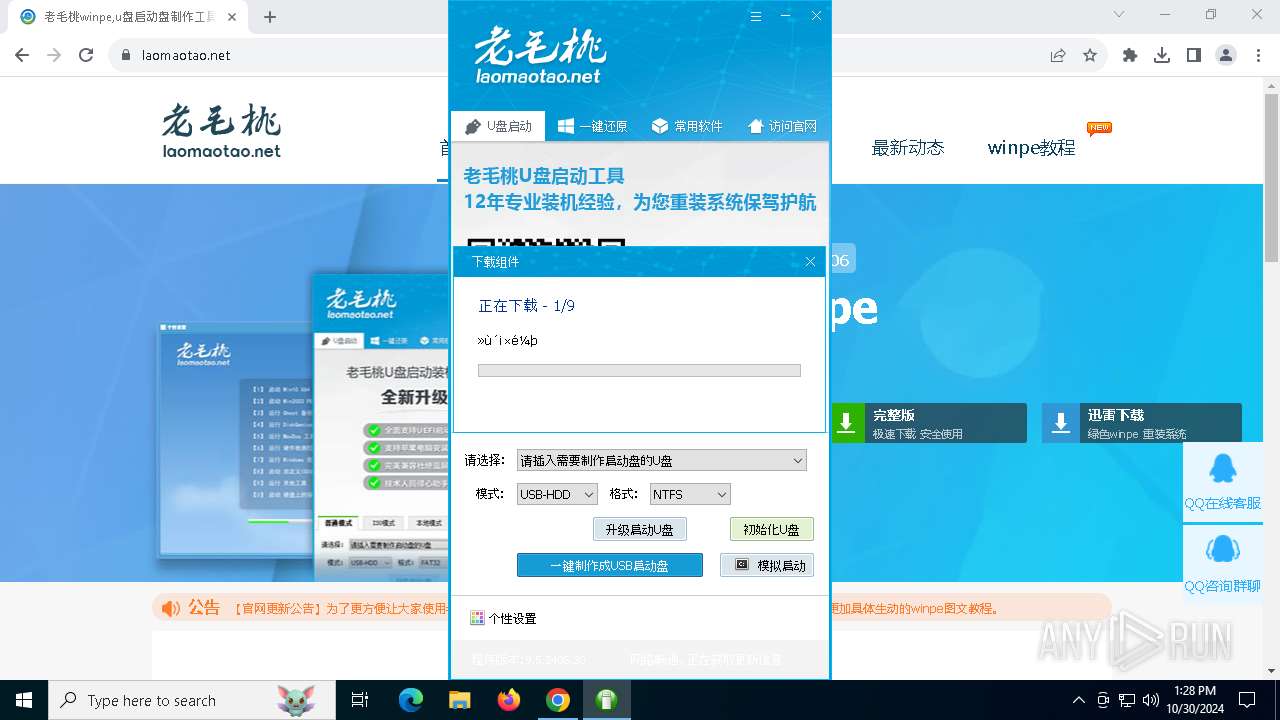Open Chrome three-dot menu
The width and height of the screenshot is (1280, 720).
point(1258,55)
